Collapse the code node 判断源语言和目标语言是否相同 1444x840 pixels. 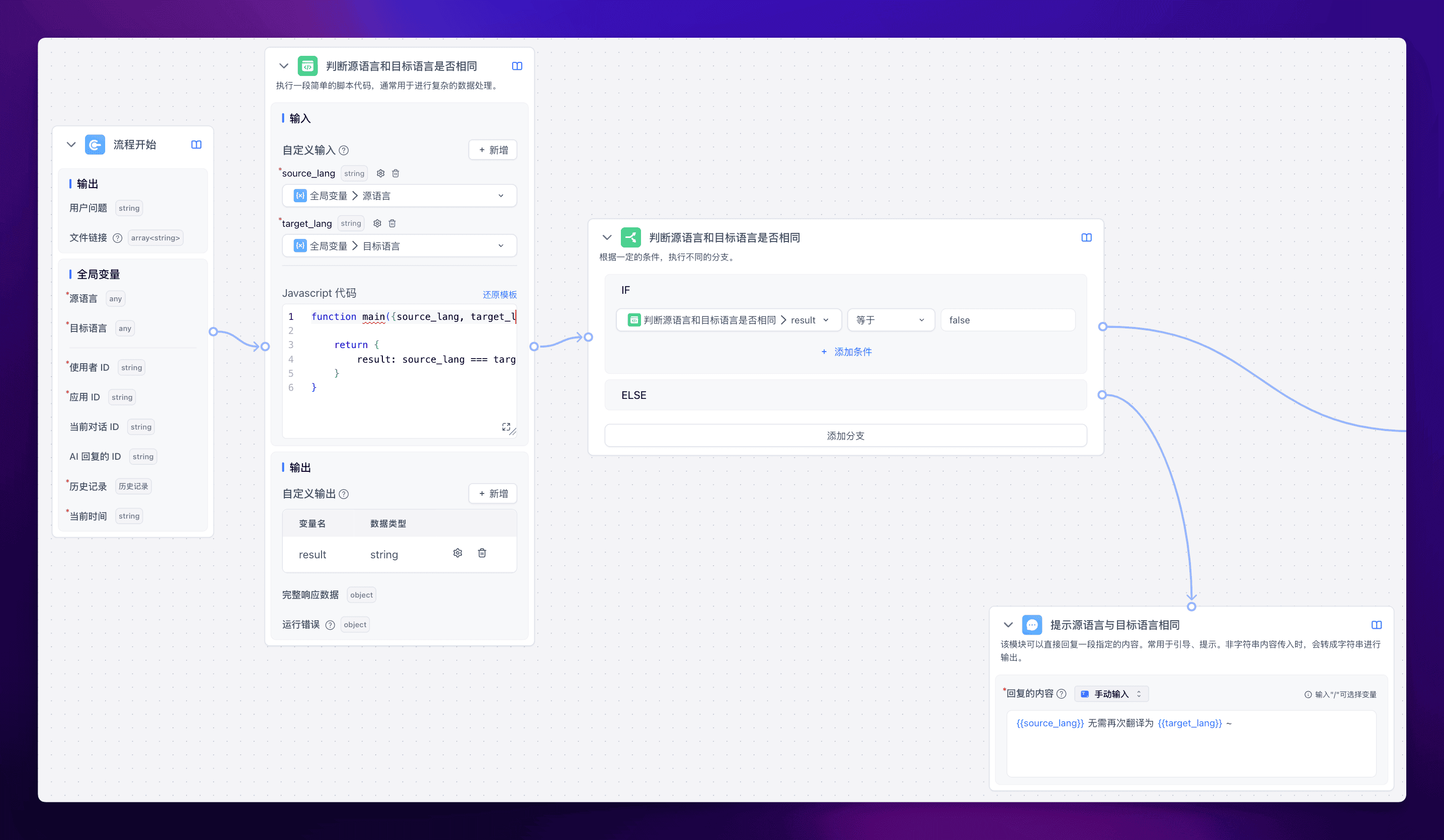(x=284, y=66)
